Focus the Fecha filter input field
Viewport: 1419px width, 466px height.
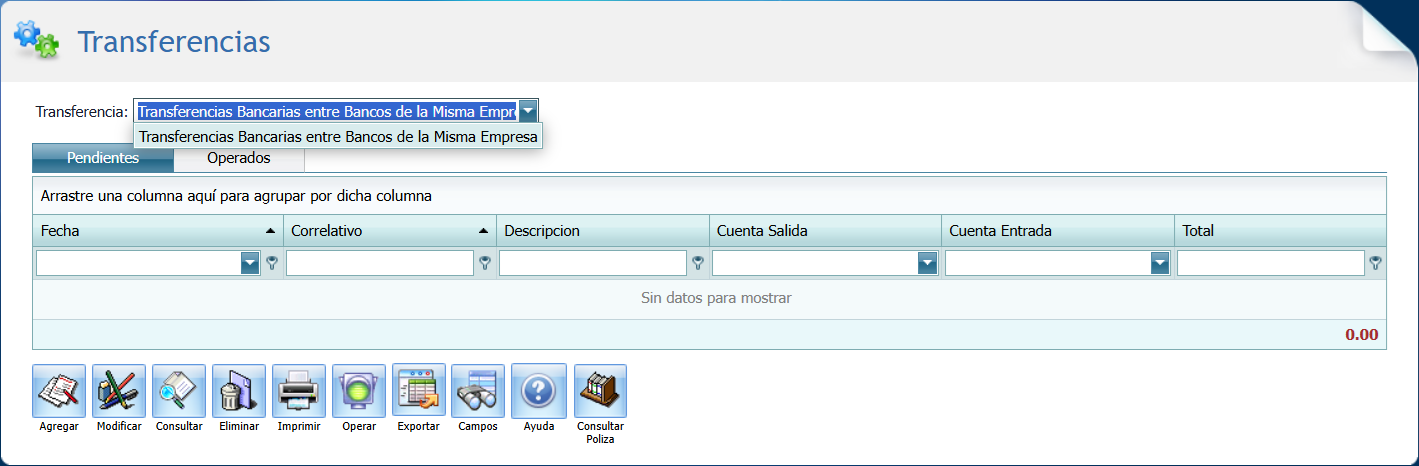point(139,263)
